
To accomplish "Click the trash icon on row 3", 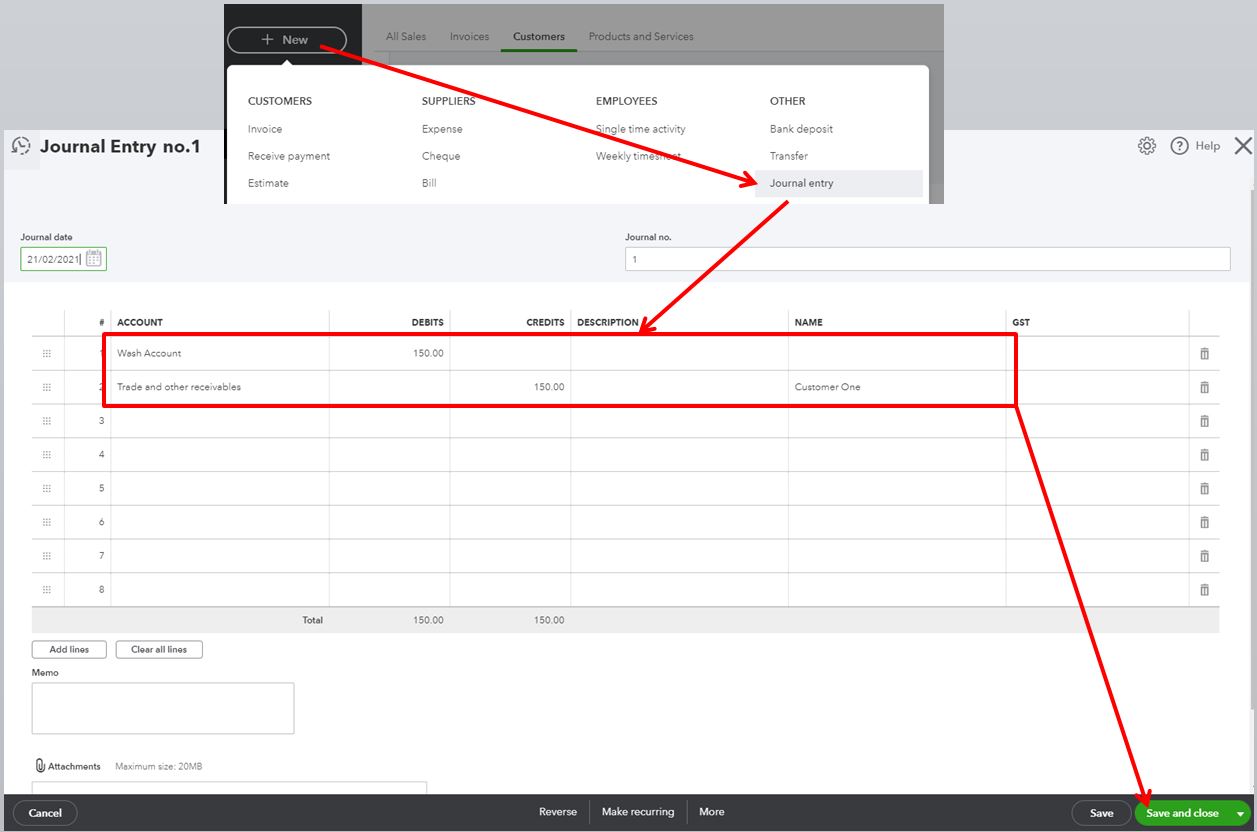I will 1204,421.
